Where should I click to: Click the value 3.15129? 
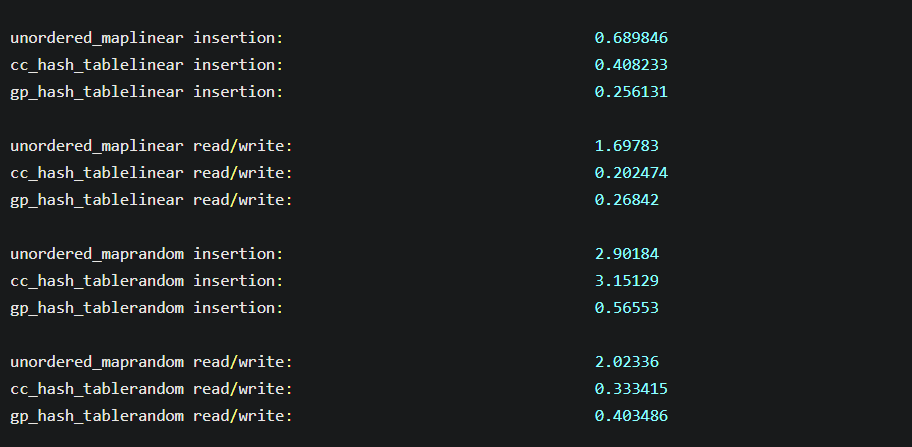pyautogui.click(x=627, y=281)
